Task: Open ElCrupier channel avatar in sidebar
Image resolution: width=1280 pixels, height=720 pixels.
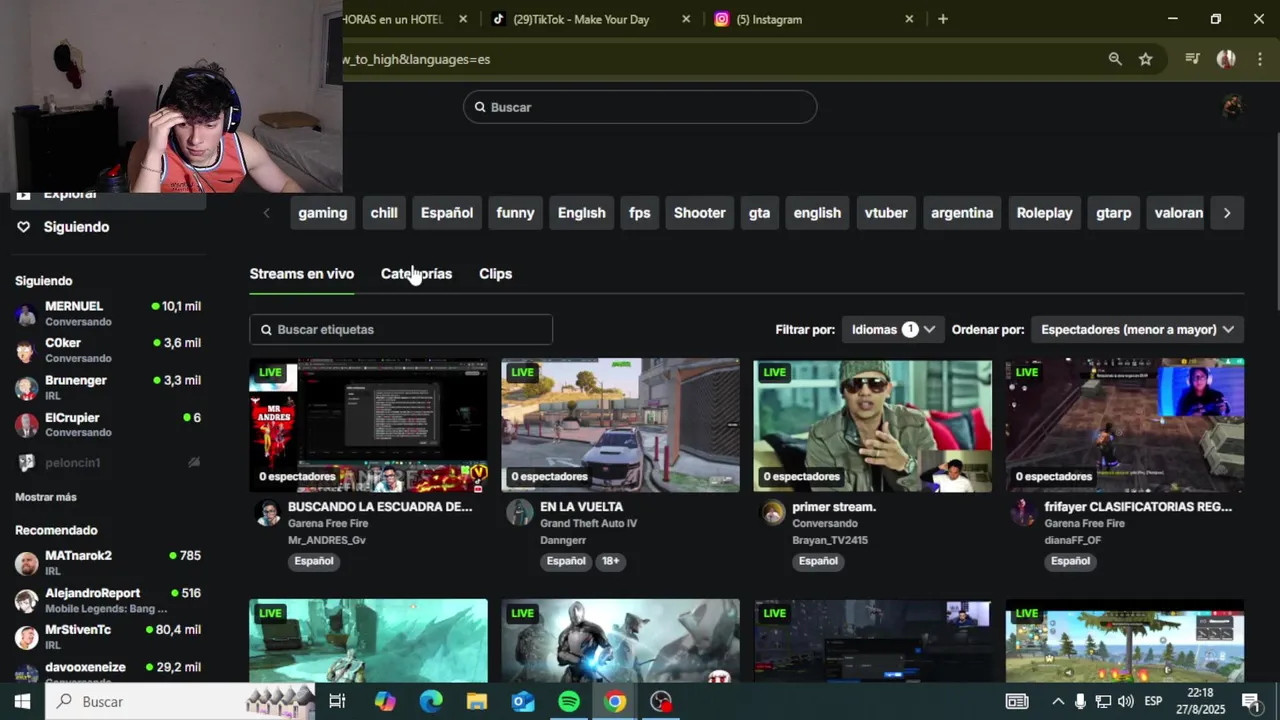Action: coord(27,425)
